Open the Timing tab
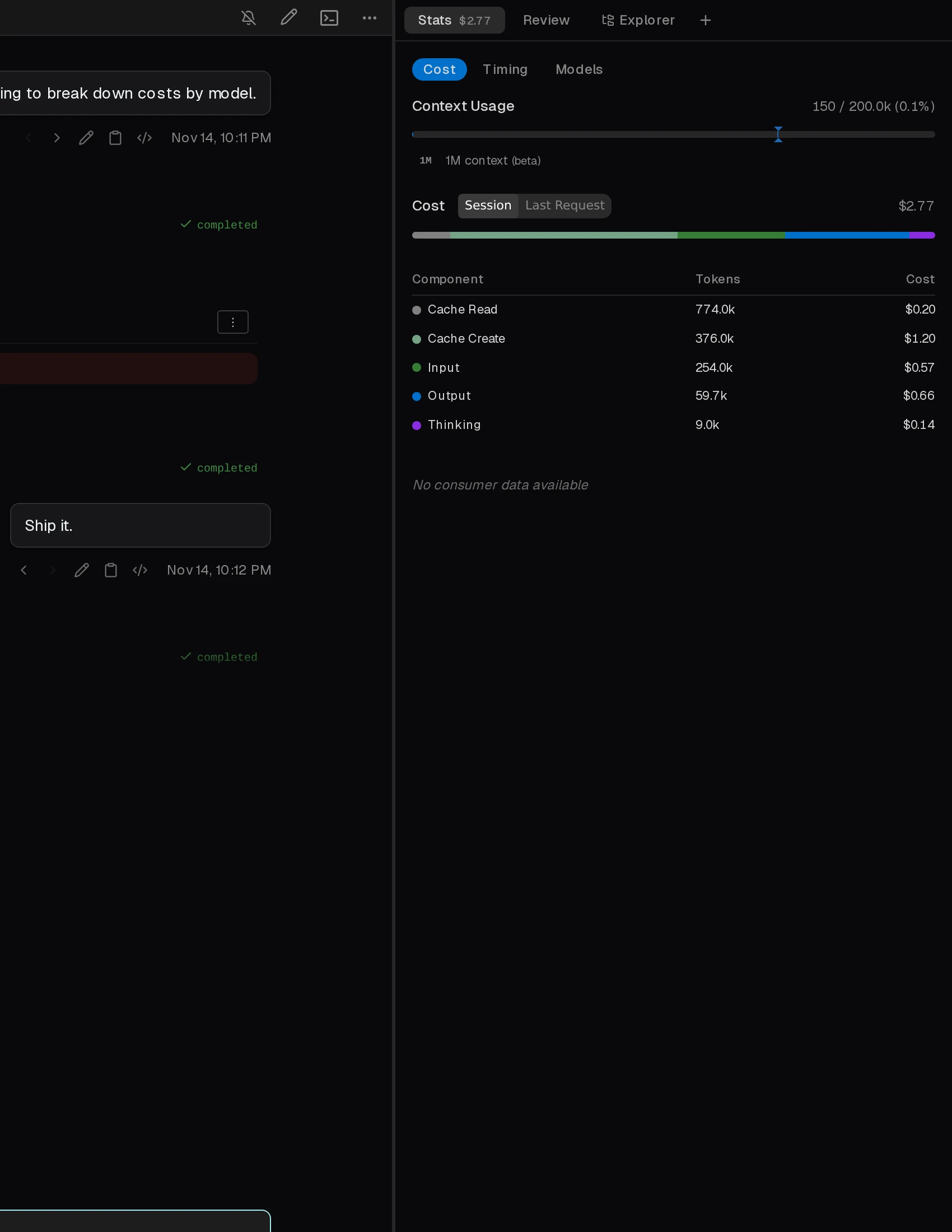The image size is (952, 1232). (x=504, y=69)
